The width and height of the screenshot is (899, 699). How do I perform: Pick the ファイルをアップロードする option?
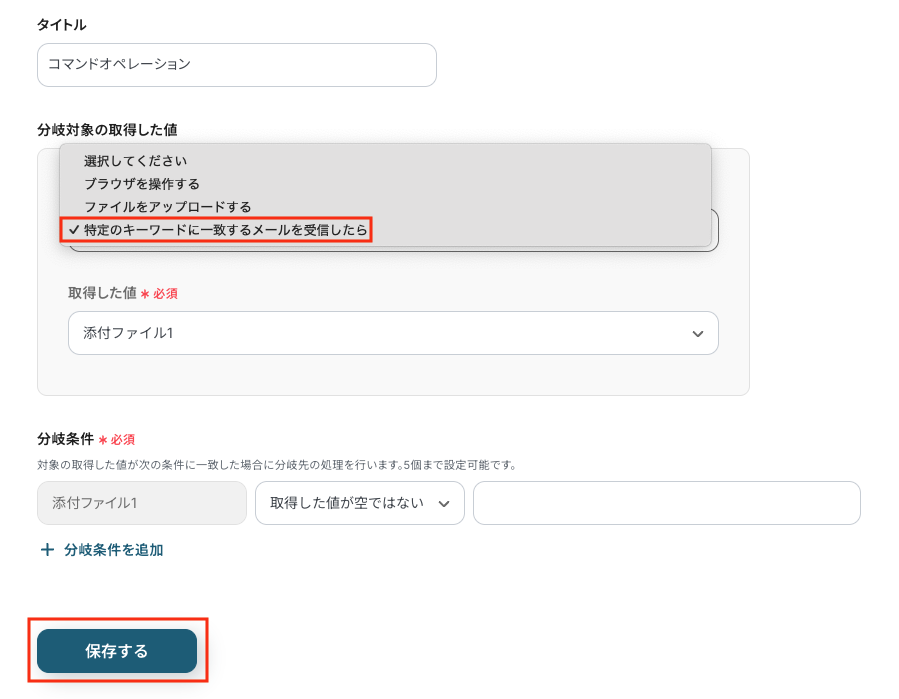tap(167, 207)
